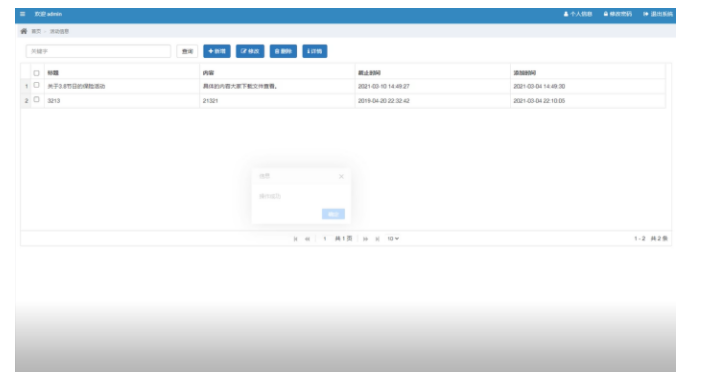Viewport: 709px width, 380px height.
Task: Go to previous page of table
Action: pyautogui.click(x=307, y=239)
